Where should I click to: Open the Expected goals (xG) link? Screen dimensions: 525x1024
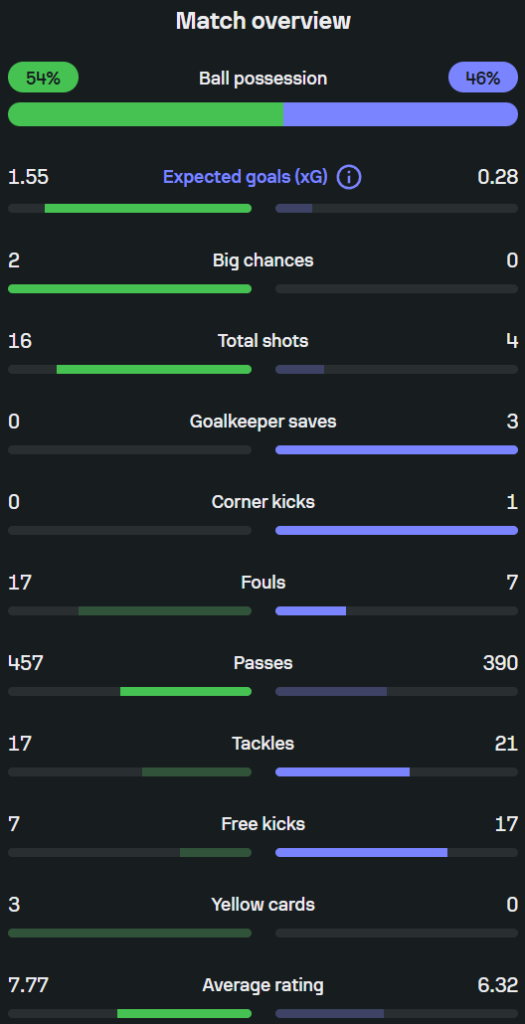coord(245,177)
